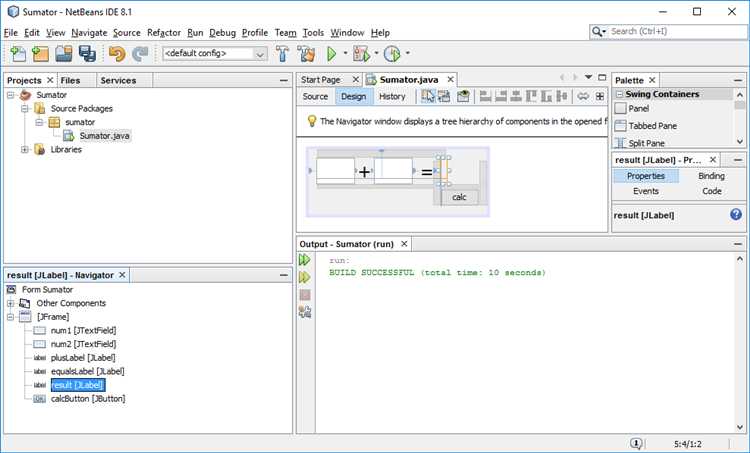Click the Output settings icon below Stop
750x453 pixels.
coord(305,312)
